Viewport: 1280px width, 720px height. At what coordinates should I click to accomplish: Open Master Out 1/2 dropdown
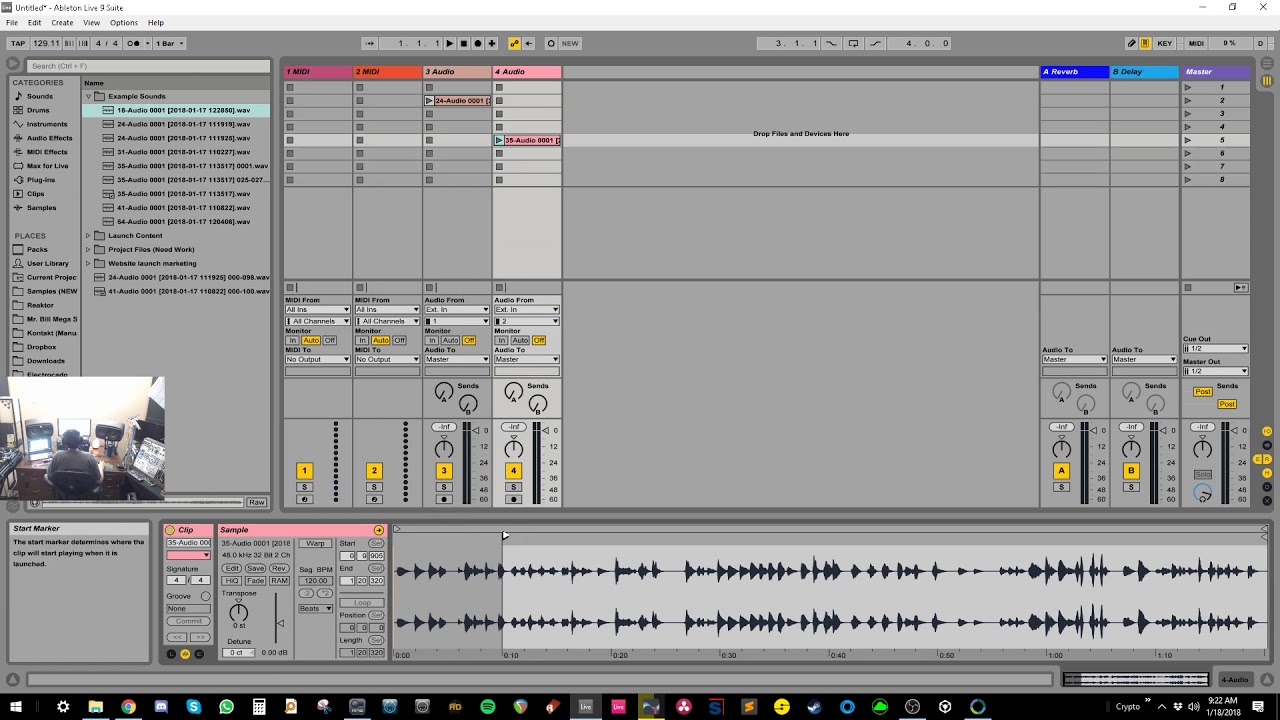(x=1215, y=371)
